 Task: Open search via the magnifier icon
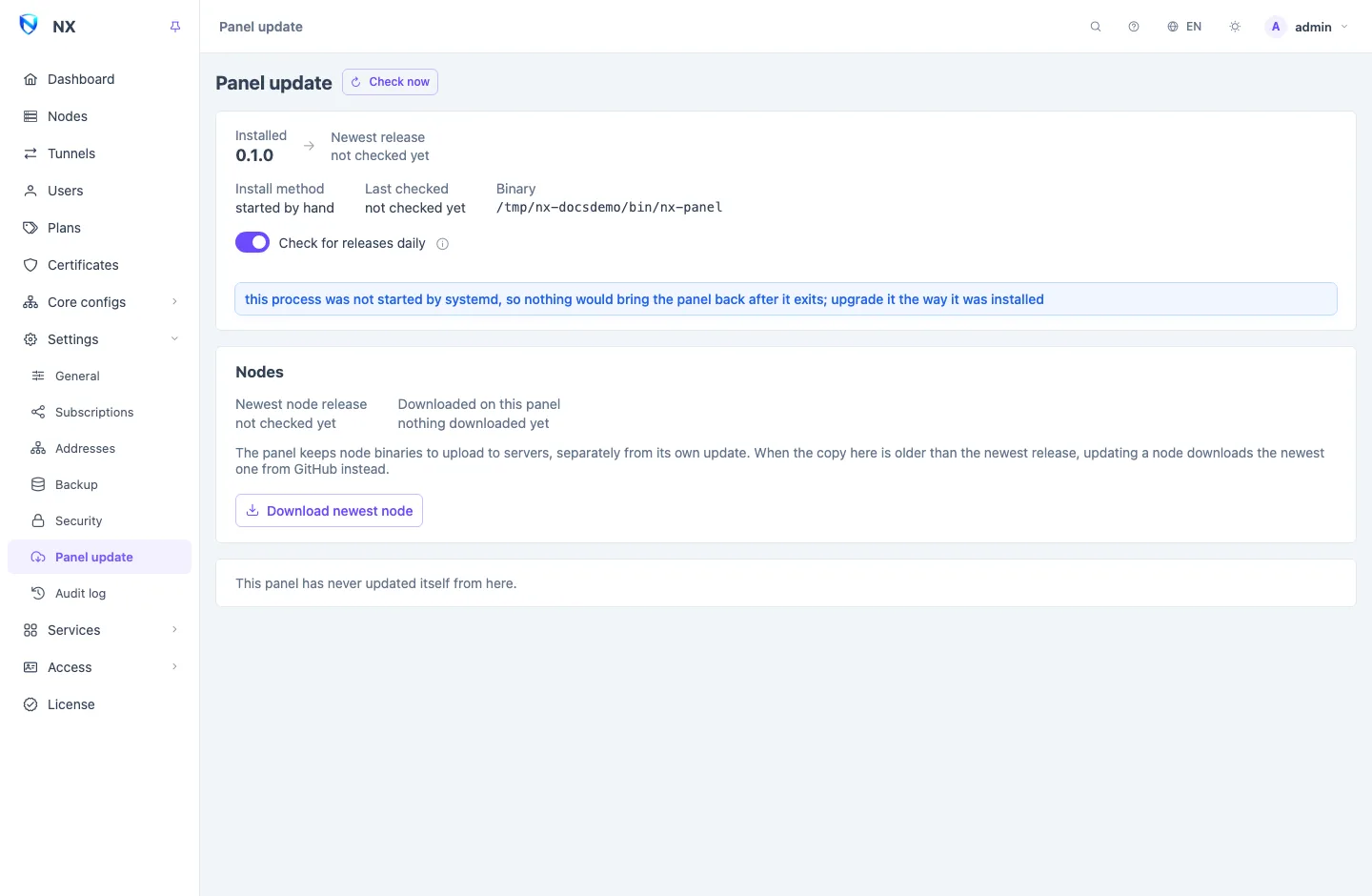point(1096,27)
